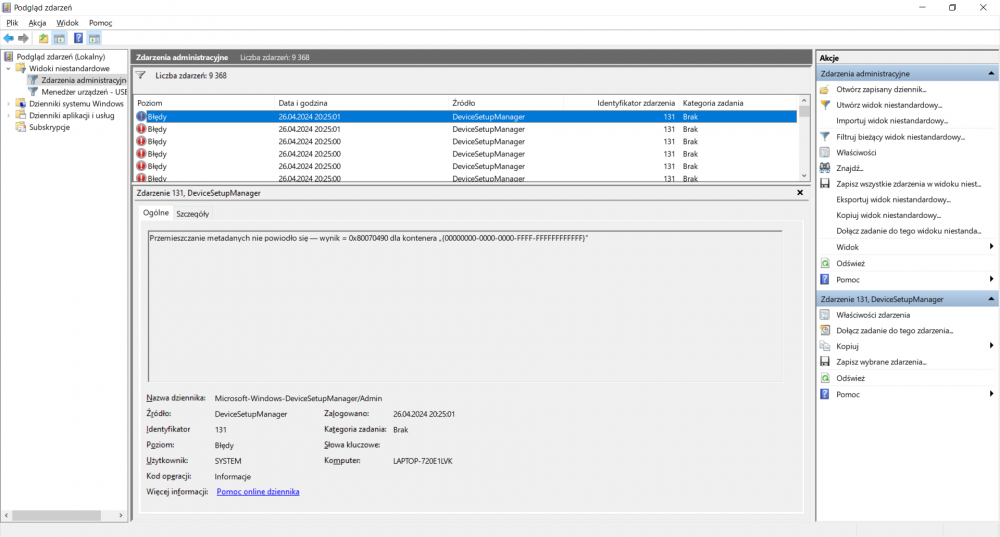
Task: Expand the Dzienniki systemu Windows node
Action: pyautogui.click(x=8, y=103)
